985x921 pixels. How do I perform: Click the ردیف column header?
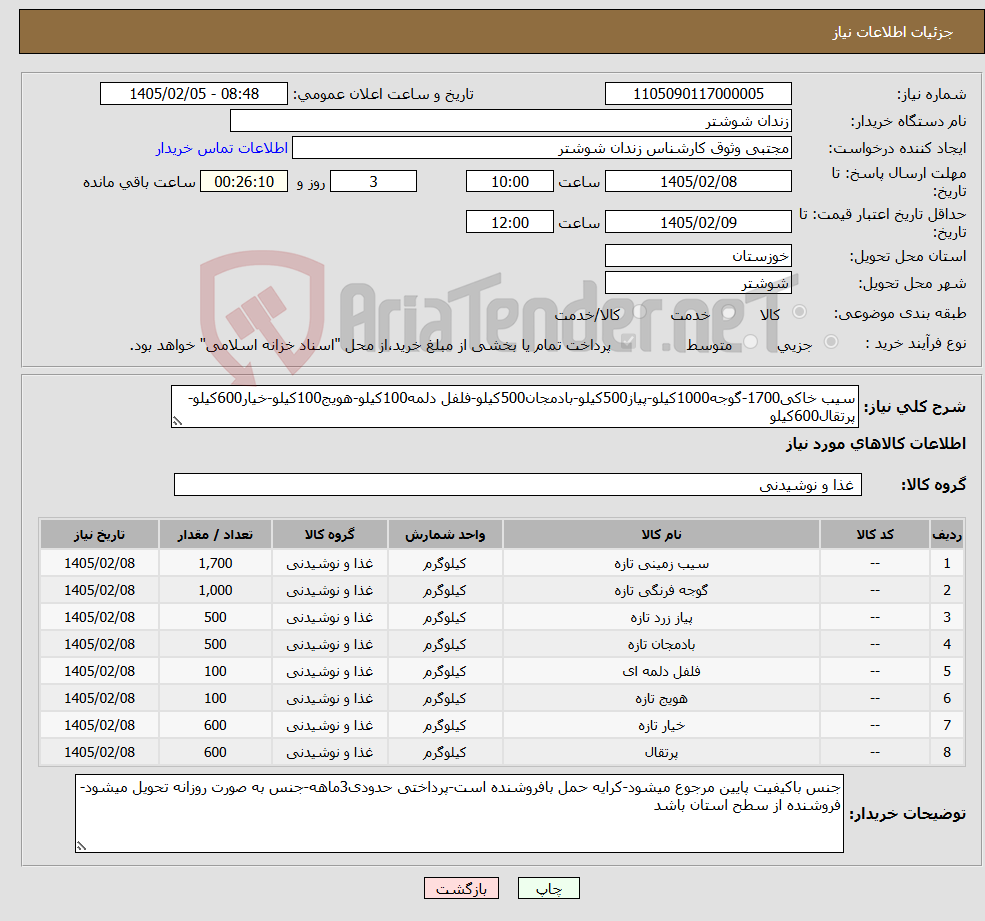coord(947,534)
